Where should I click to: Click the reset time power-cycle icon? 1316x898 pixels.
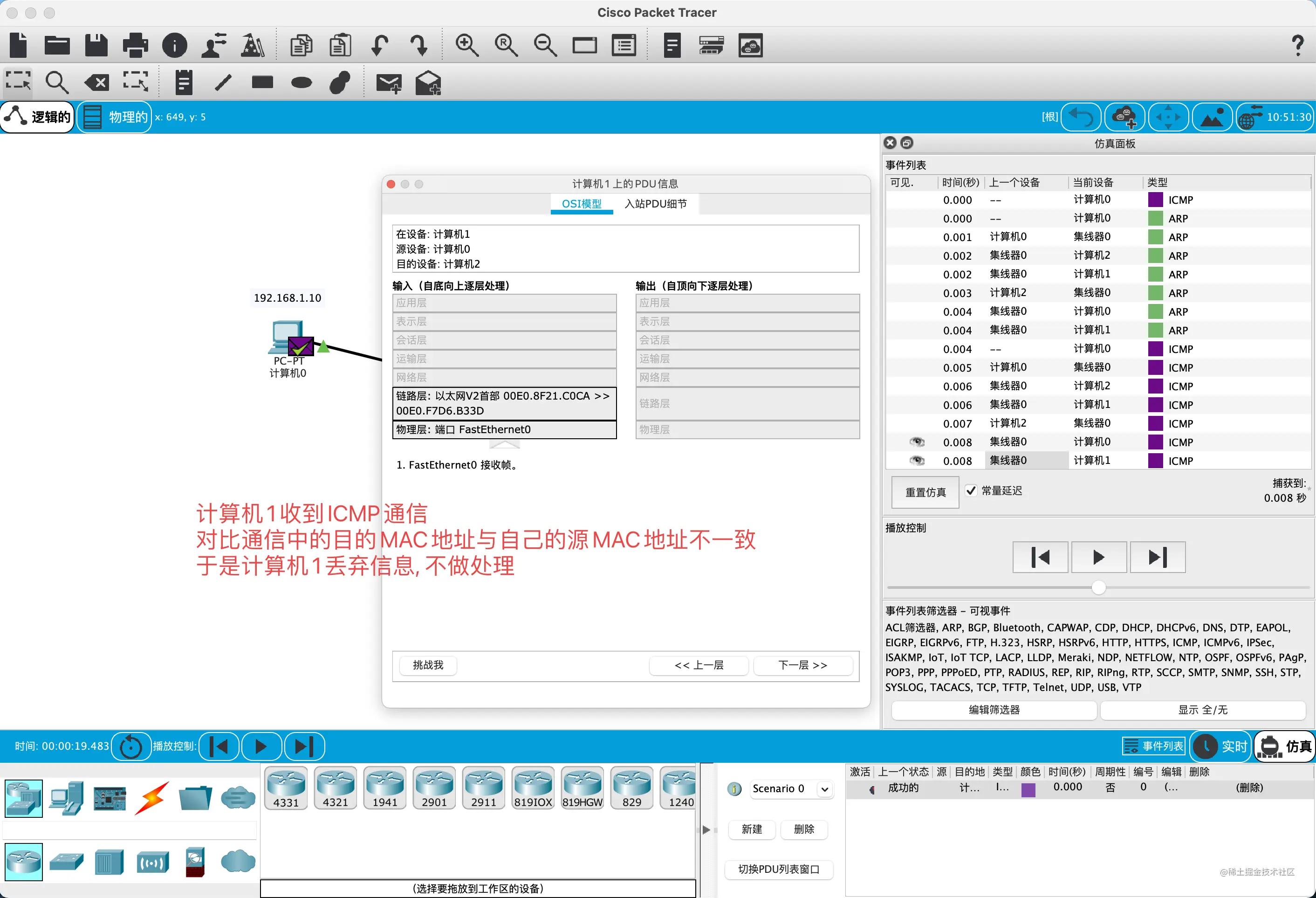coord(131,746)
